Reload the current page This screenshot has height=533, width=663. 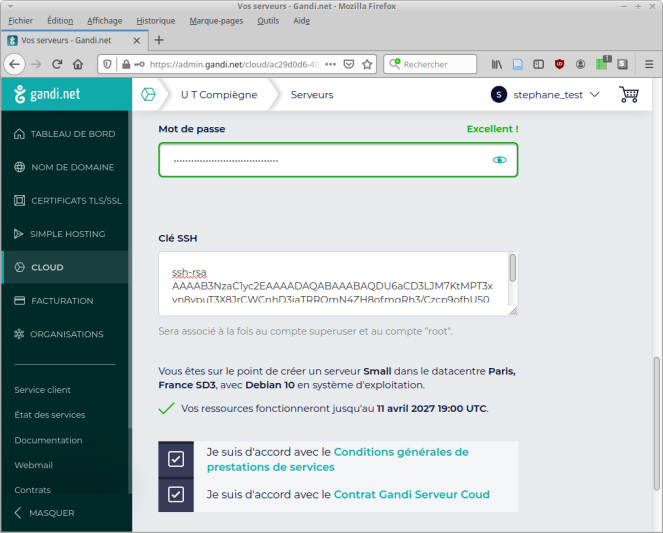click(x=57, y=64)
